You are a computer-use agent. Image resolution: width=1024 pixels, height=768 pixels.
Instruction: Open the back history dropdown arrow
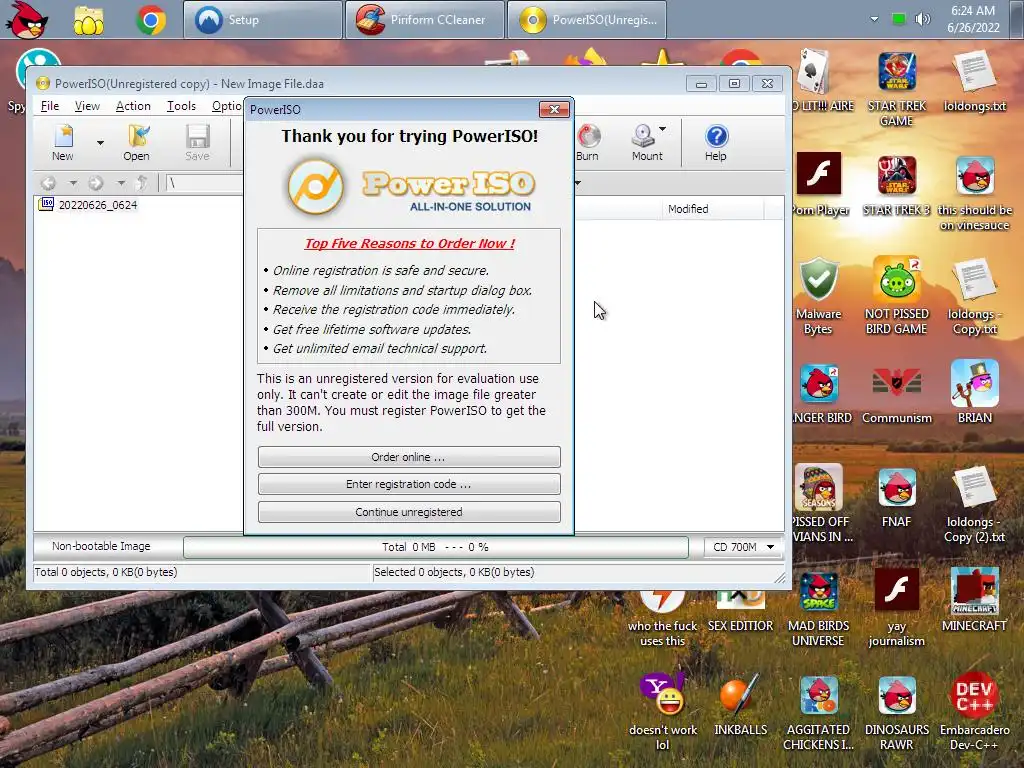tap(73, 183)
